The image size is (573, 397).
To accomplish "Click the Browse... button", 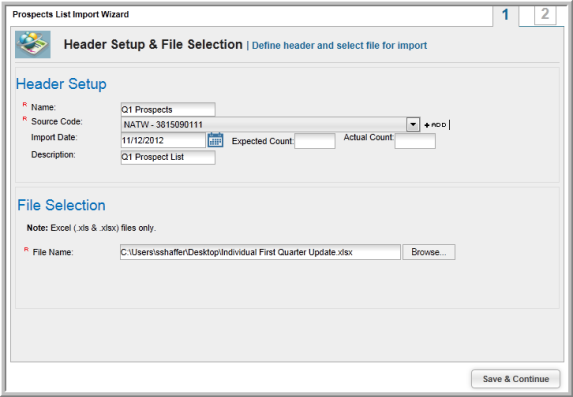I will (x=429, y=252).
